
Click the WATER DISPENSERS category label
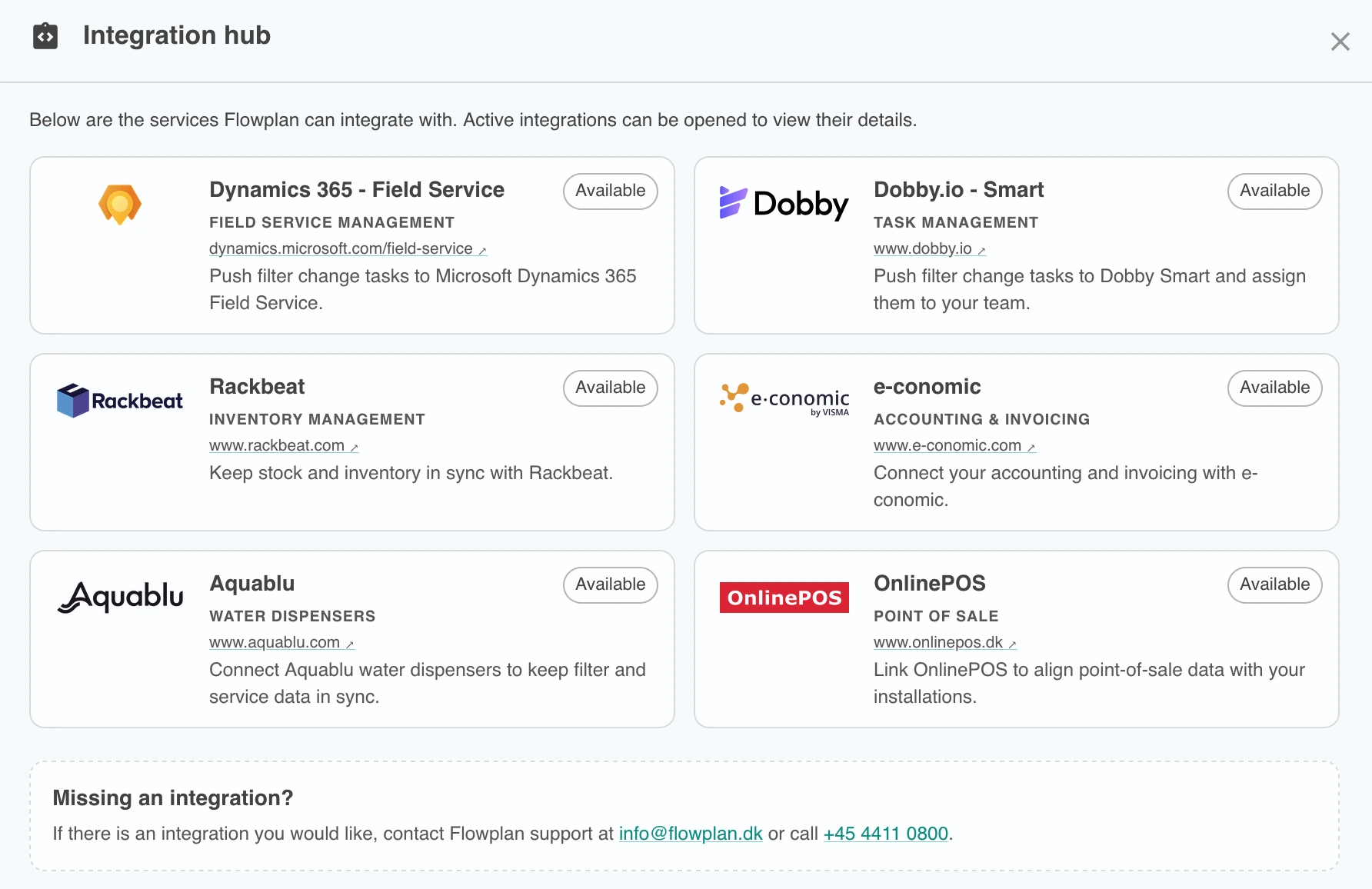pos(292,616)
